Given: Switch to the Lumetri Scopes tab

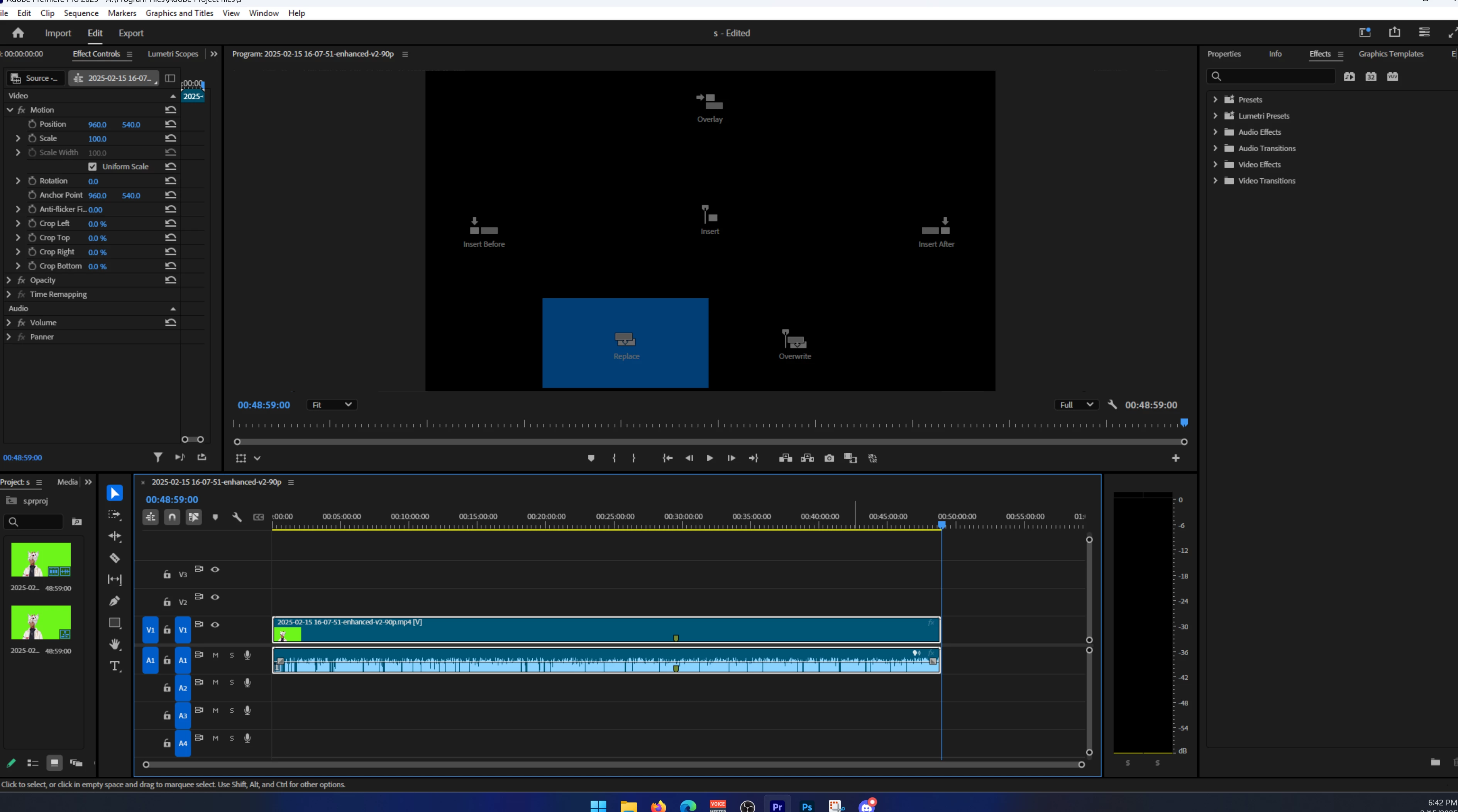Looking at the screenshot, I should point(173,54).
